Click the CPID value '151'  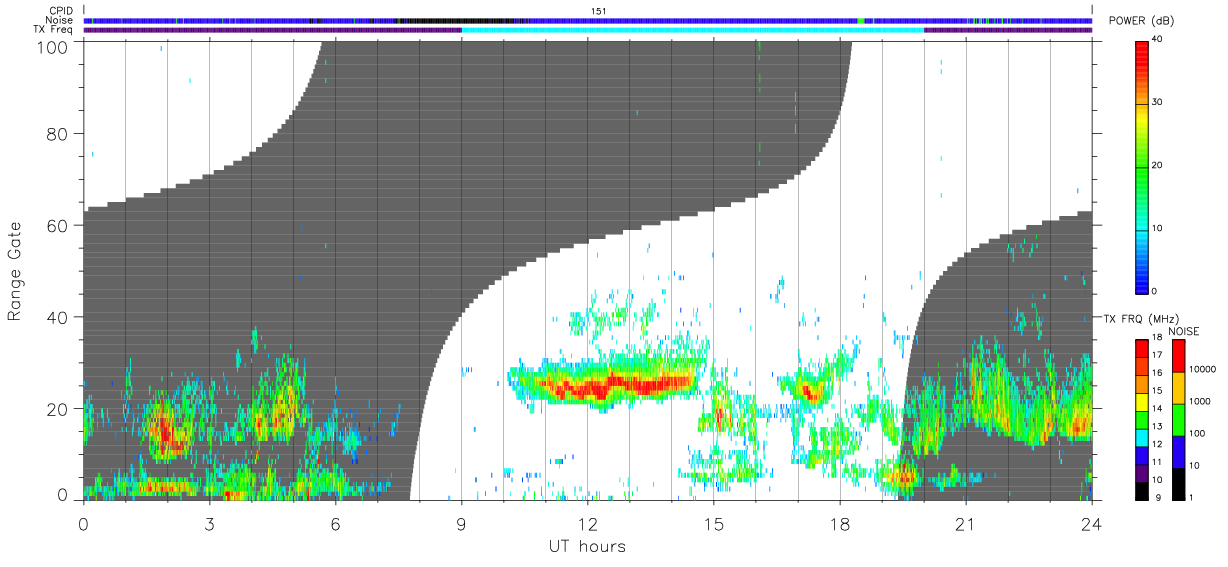pos(599,11)
